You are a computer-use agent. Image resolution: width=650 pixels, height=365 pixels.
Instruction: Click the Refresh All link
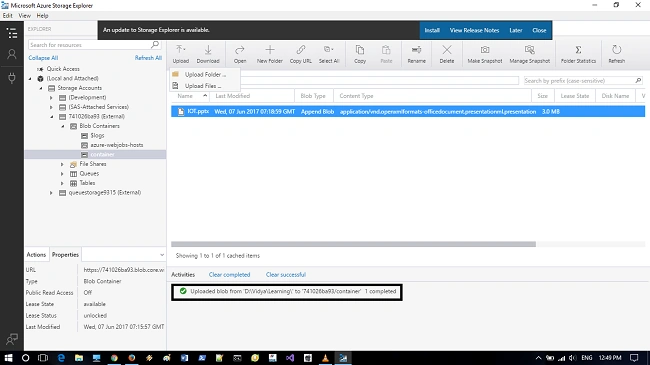pos(148,58)
